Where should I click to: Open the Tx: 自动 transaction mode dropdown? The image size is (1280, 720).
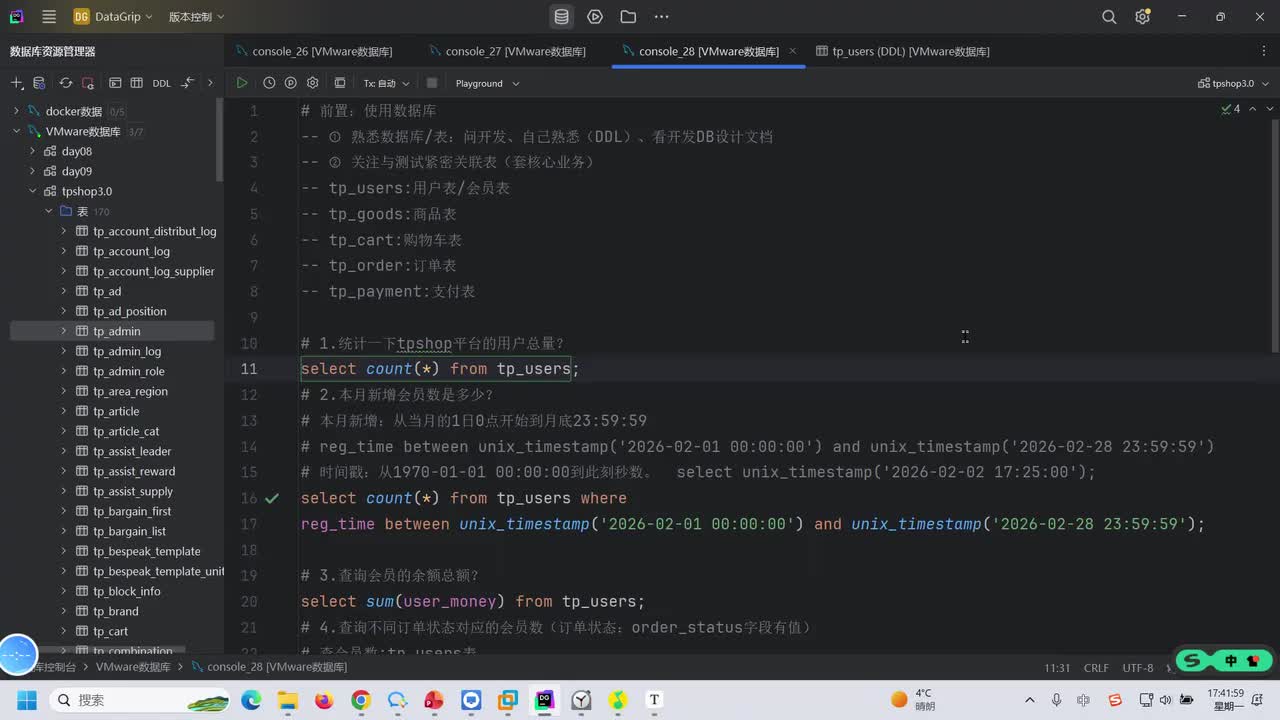[386, 83]
